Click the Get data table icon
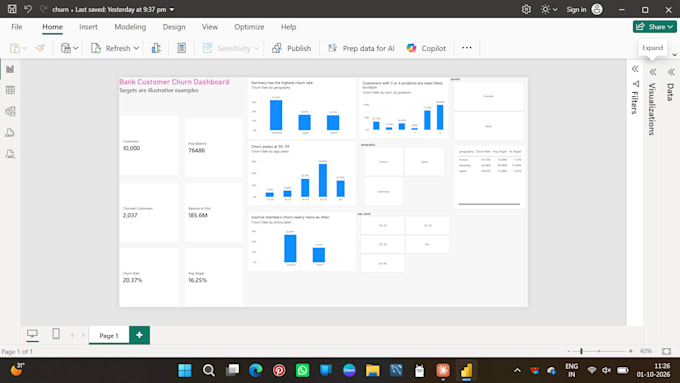The image size is (680, 383). click(x=66, y=48)
